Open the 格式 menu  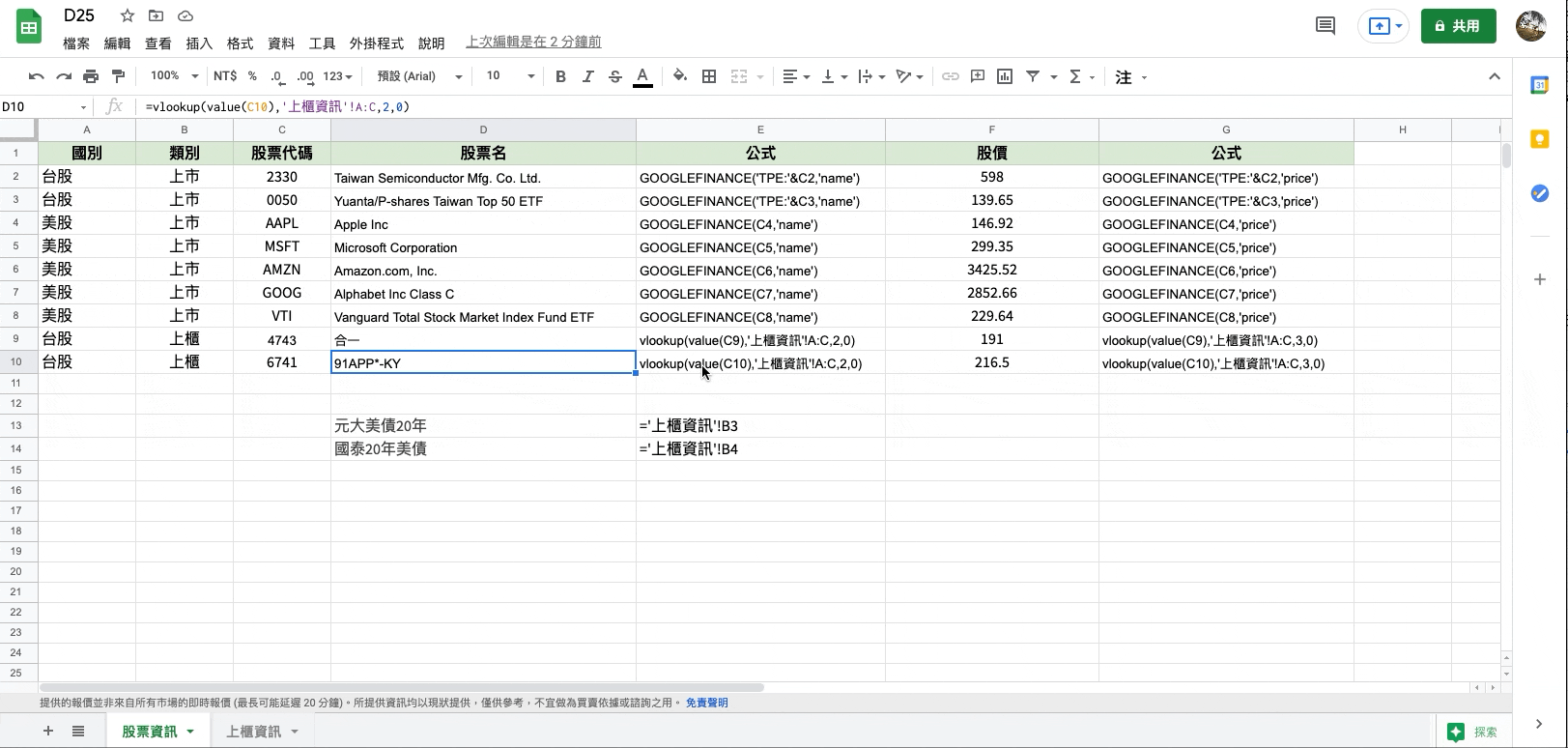point(240,43)
